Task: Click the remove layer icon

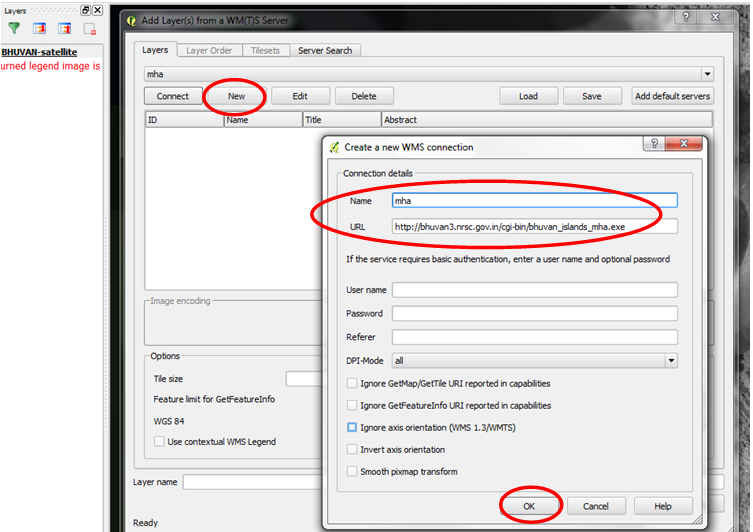Action: pos(90,29)
